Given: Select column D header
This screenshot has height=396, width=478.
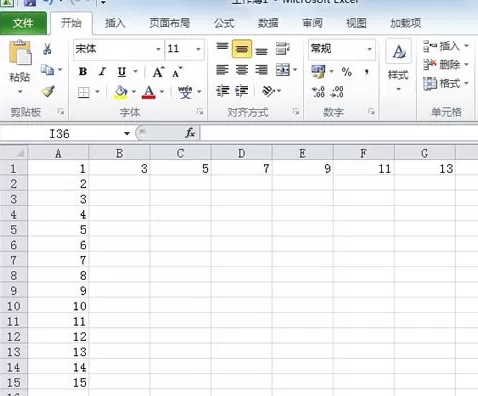Looking at the screenshot, I should (241, 153).
